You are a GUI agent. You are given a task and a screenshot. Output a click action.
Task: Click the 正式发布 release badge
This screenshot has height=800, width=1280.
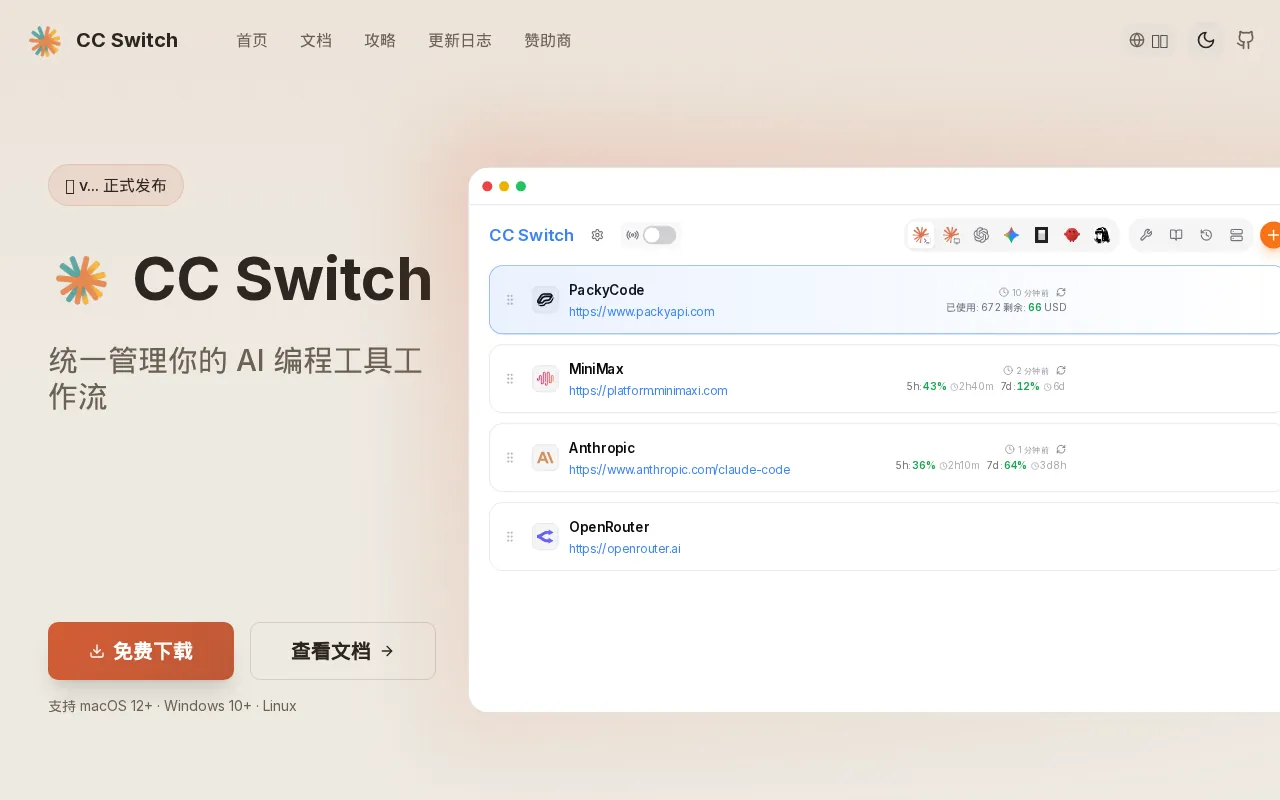(x=116, y=185)
